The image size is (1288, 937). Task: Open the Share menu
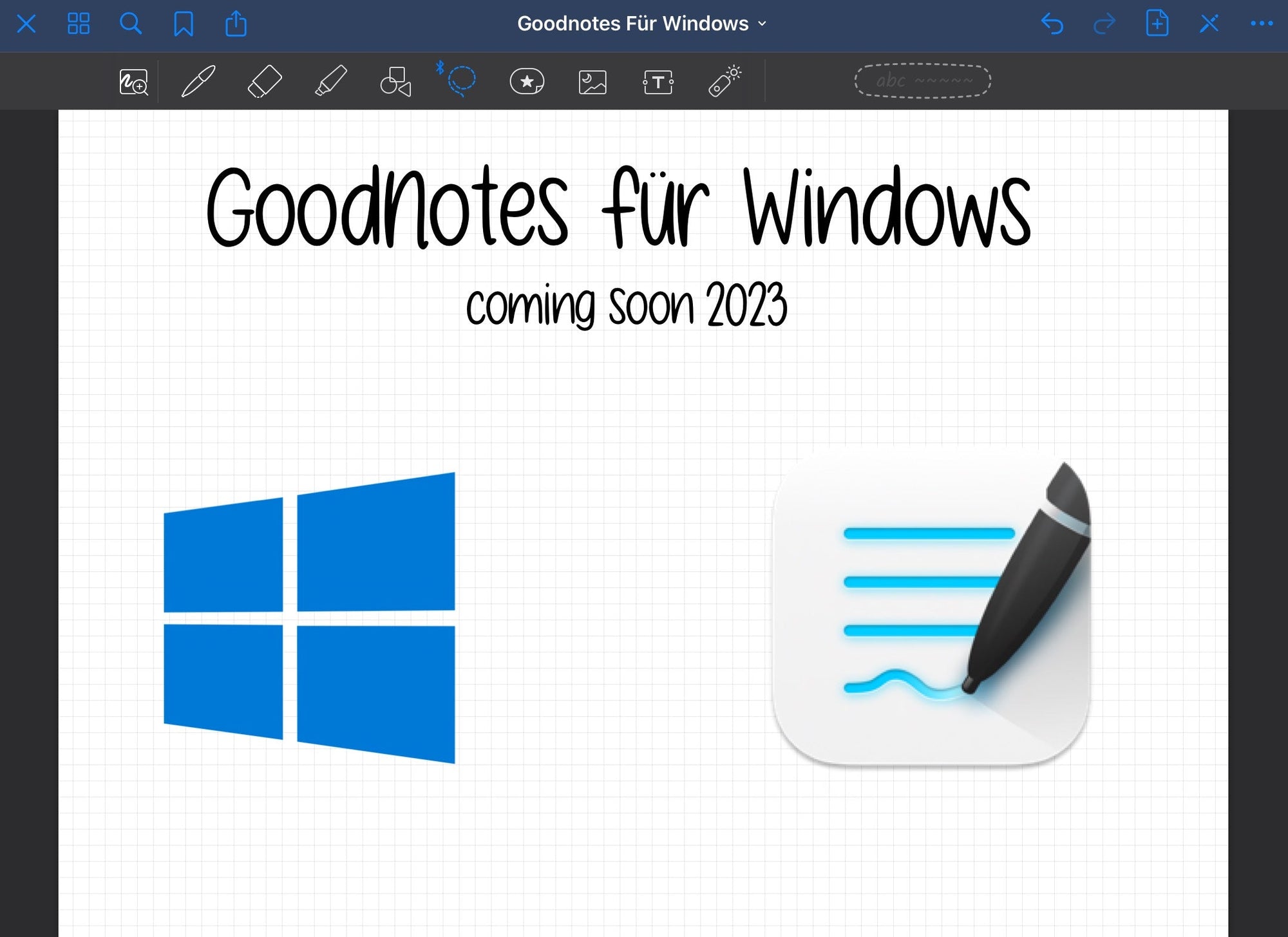tap(237, 24)
